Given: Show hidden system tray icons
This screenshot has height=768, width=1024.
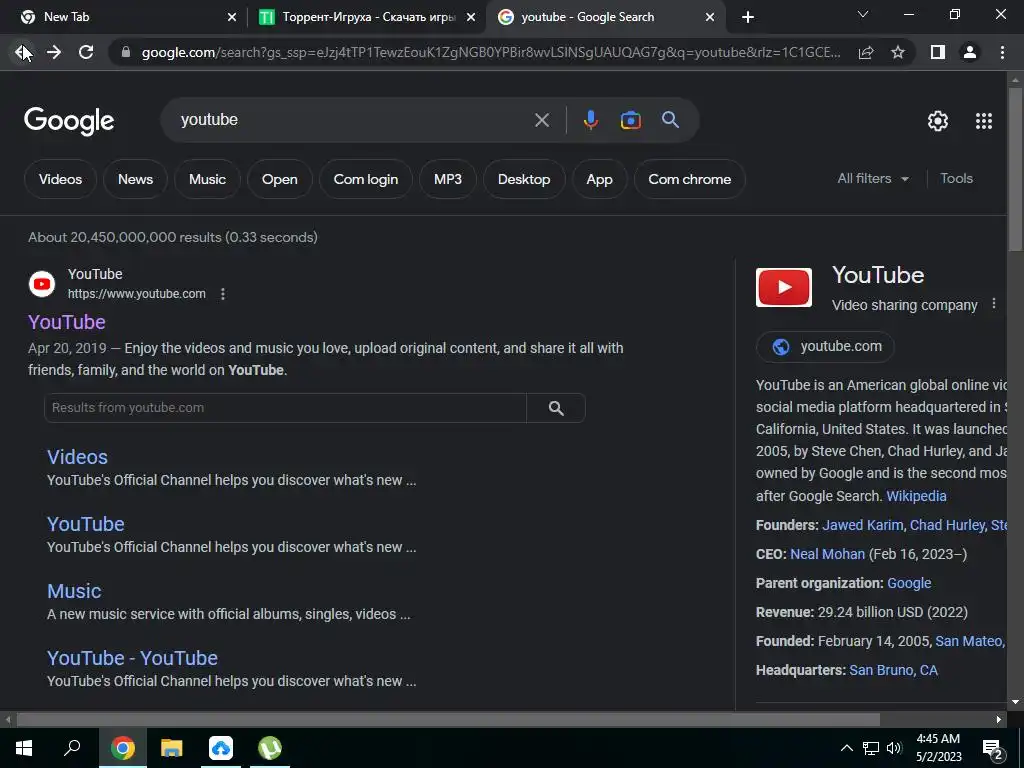Looking at the screenshot, I should (x=846, y=748).
